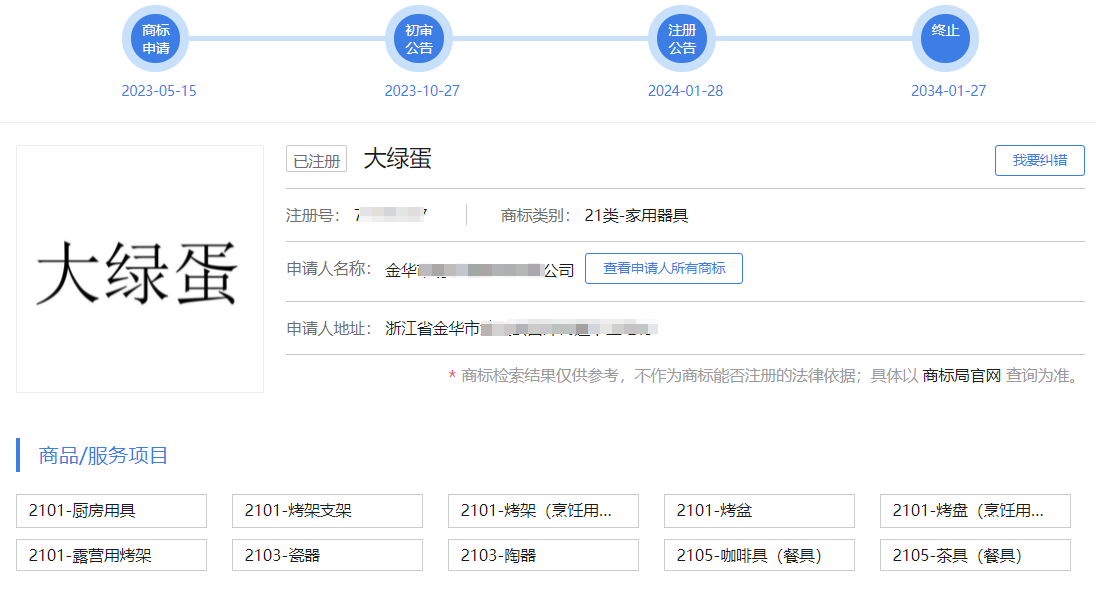Click the 商标申请 timeline step circle
This screenshot has height=592, width=1096.
coord(156,39)
